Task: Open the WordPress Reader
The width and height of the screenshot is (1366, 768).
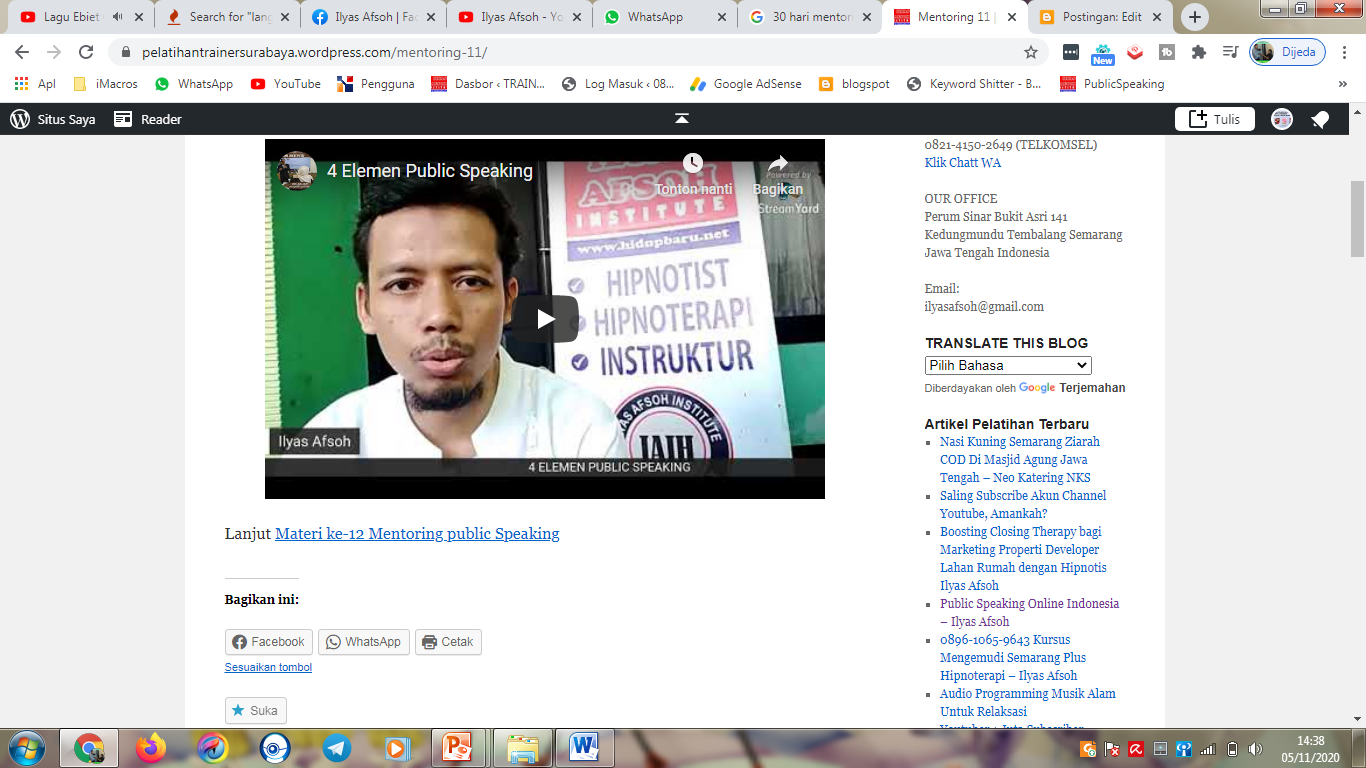Action: [x=148, y=119]
